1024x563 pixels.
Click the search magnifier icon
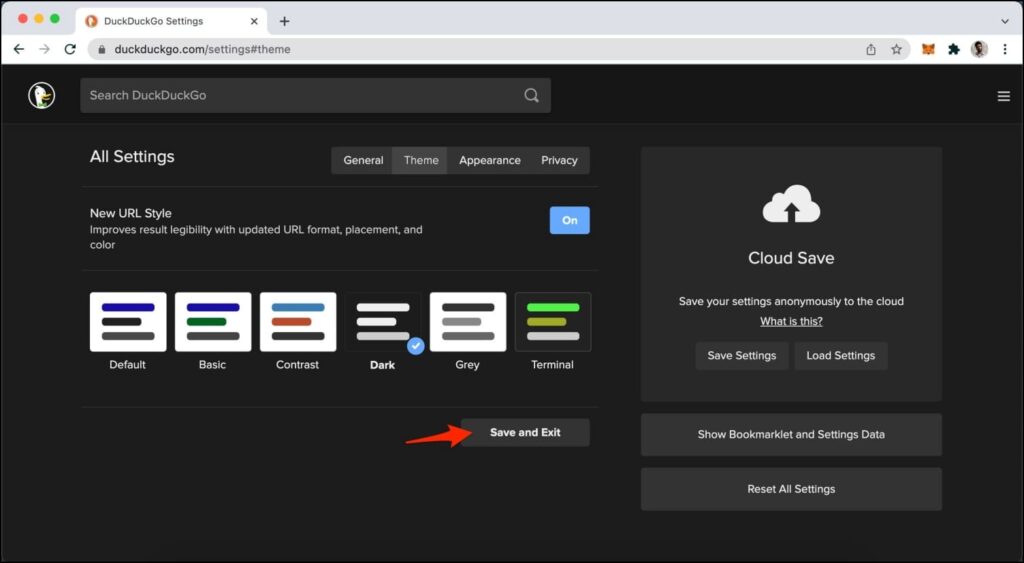coord(532,95)
